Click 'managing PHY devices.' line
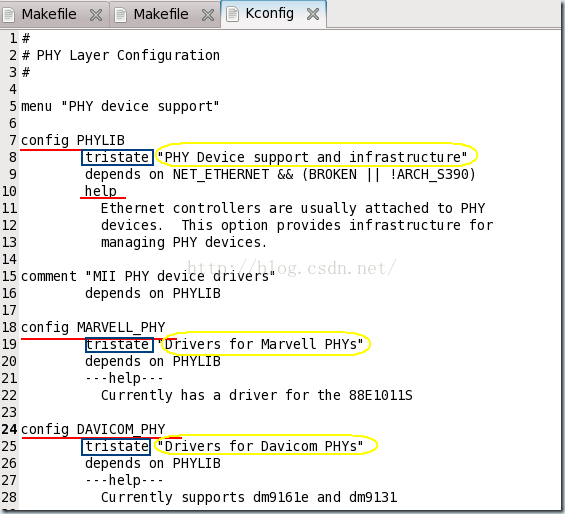Viewport: 565px width, 514px height. pyautogui.click(x=184, y=242)
